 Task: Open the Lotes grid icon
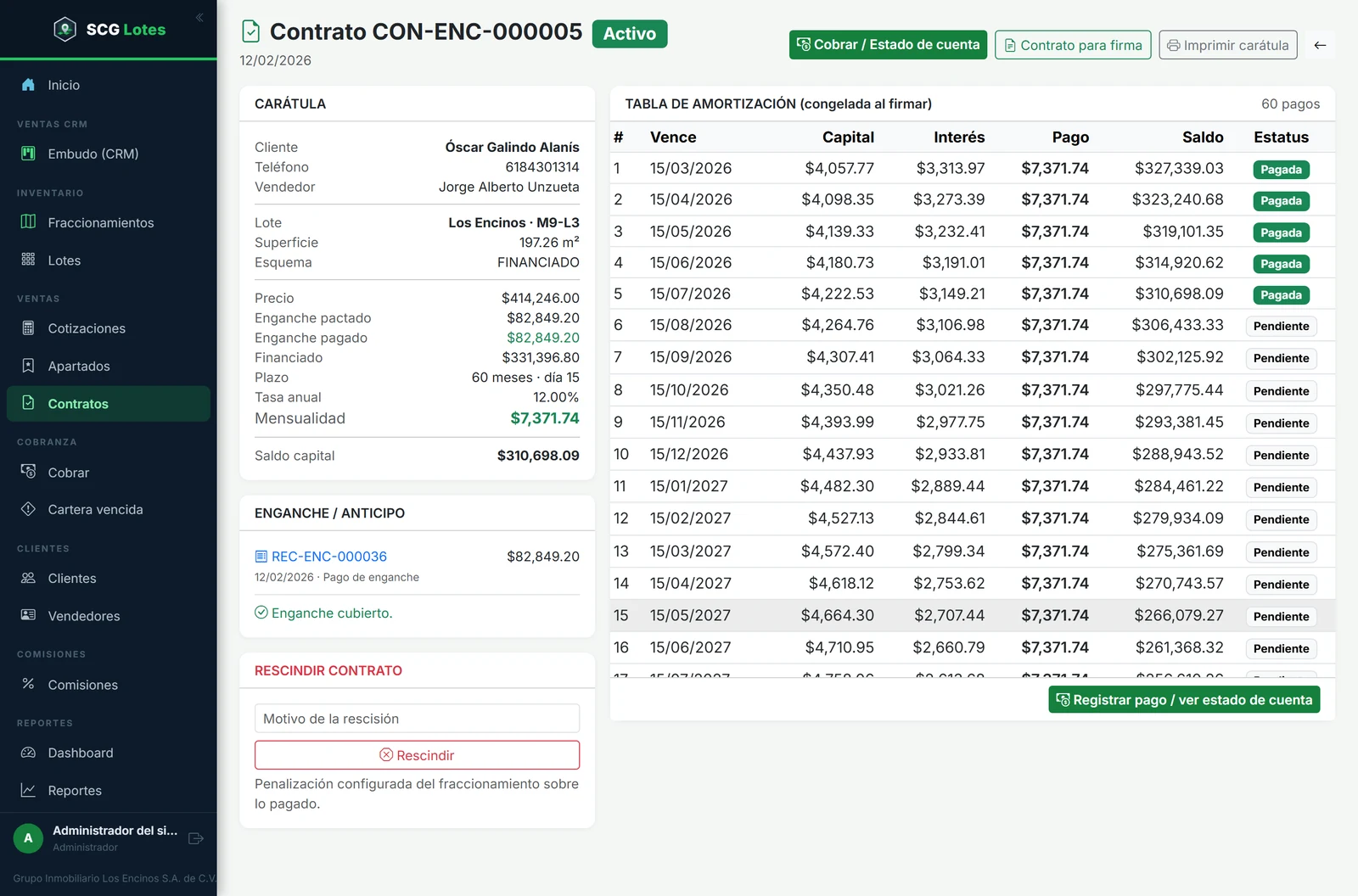[x=28, y=260]
